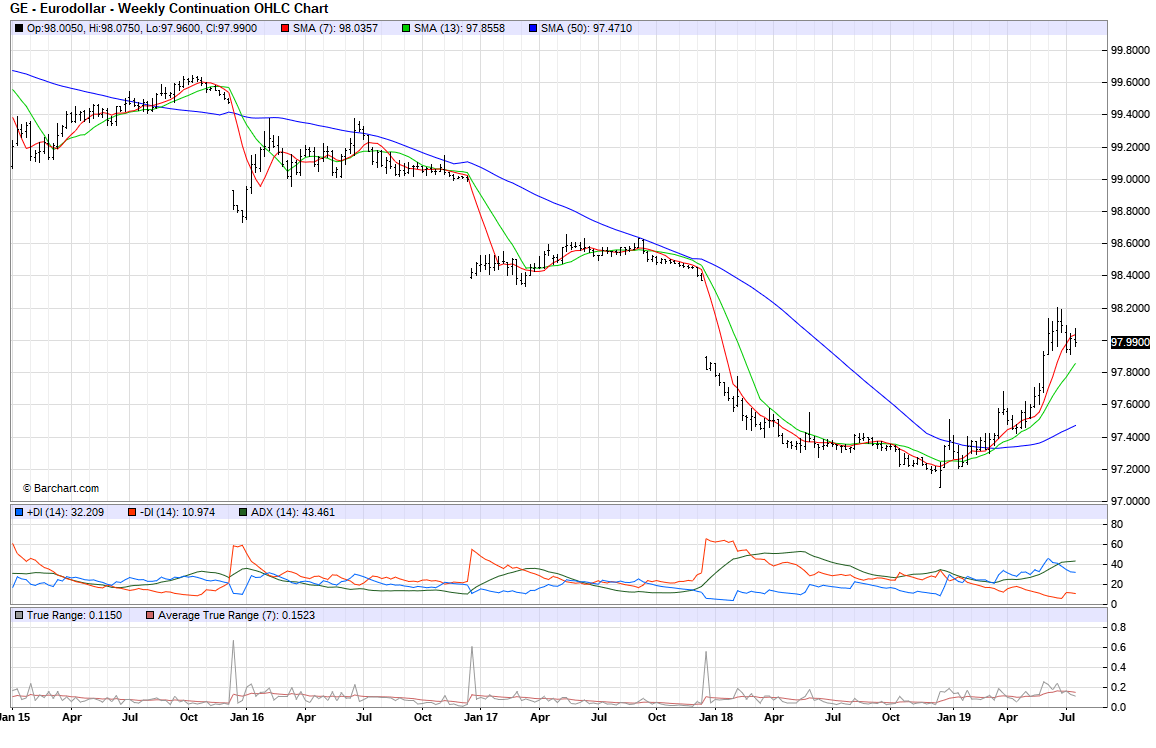Click the '-DI (14): 10.974' legend label

pos(178,512)
